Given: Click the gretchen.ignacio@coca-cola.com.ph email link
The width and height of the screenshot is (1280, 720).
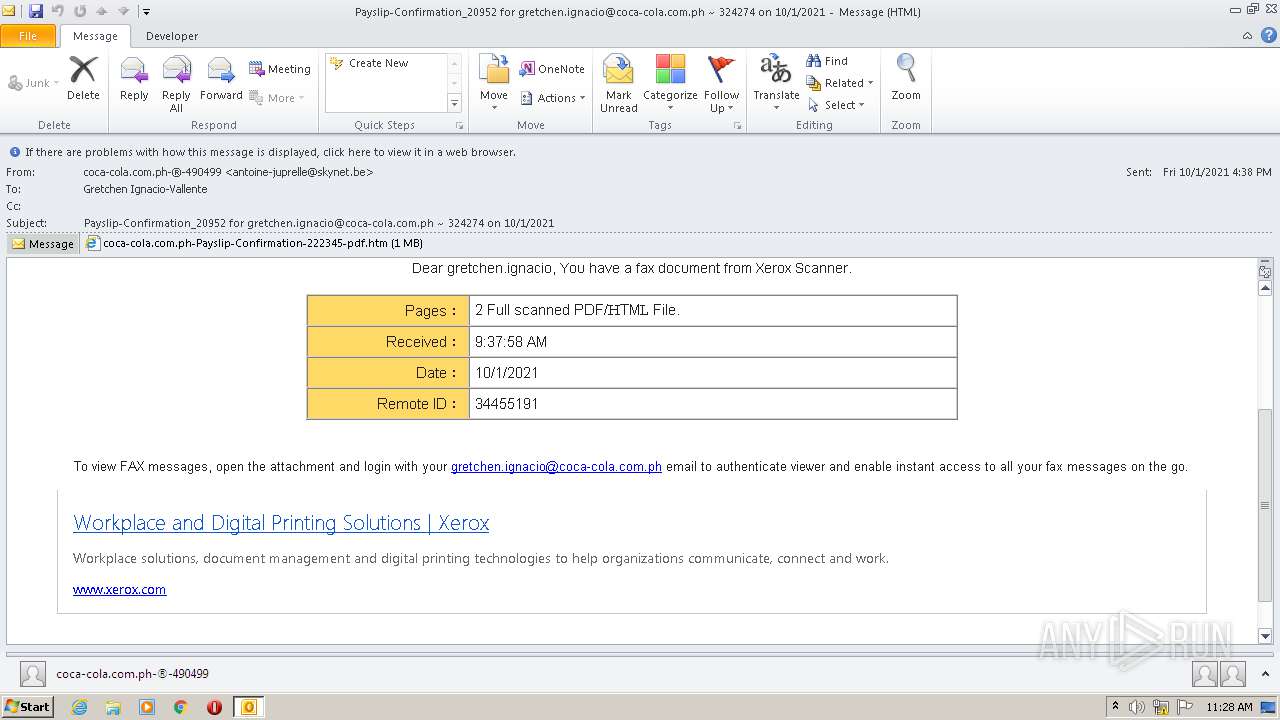Looking at the screenshot, I should [556, 467].
